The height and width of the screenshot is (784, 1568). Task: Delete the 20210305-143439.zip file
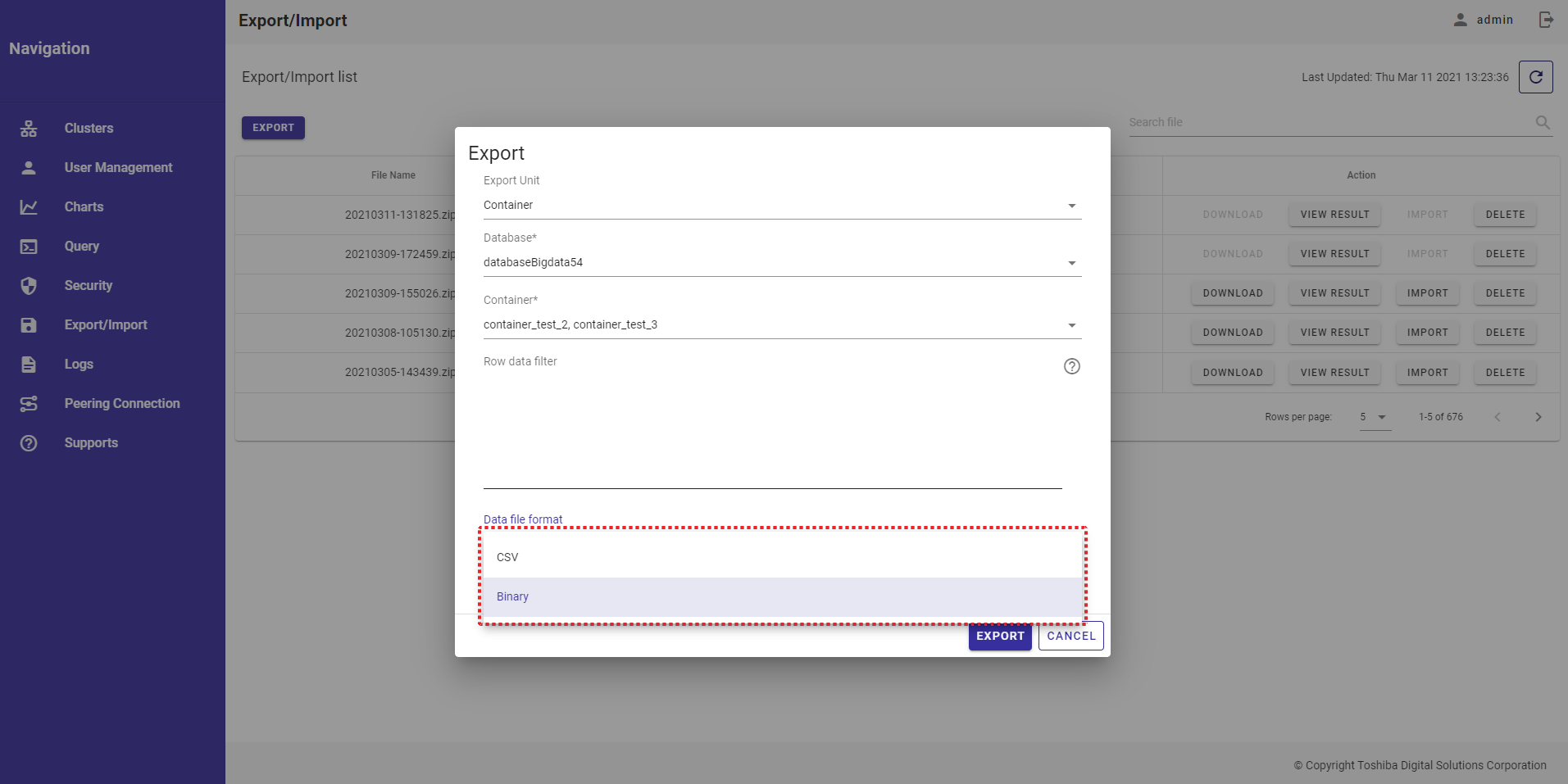point(1505,373)
